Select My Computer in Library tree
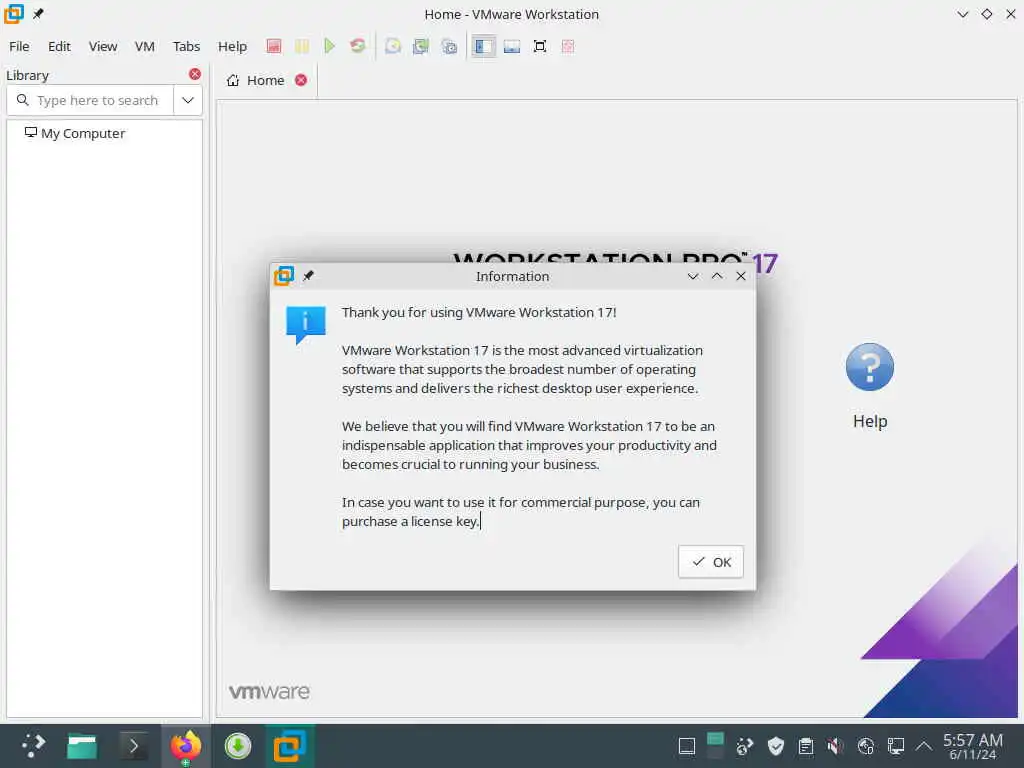 [74, 133]
